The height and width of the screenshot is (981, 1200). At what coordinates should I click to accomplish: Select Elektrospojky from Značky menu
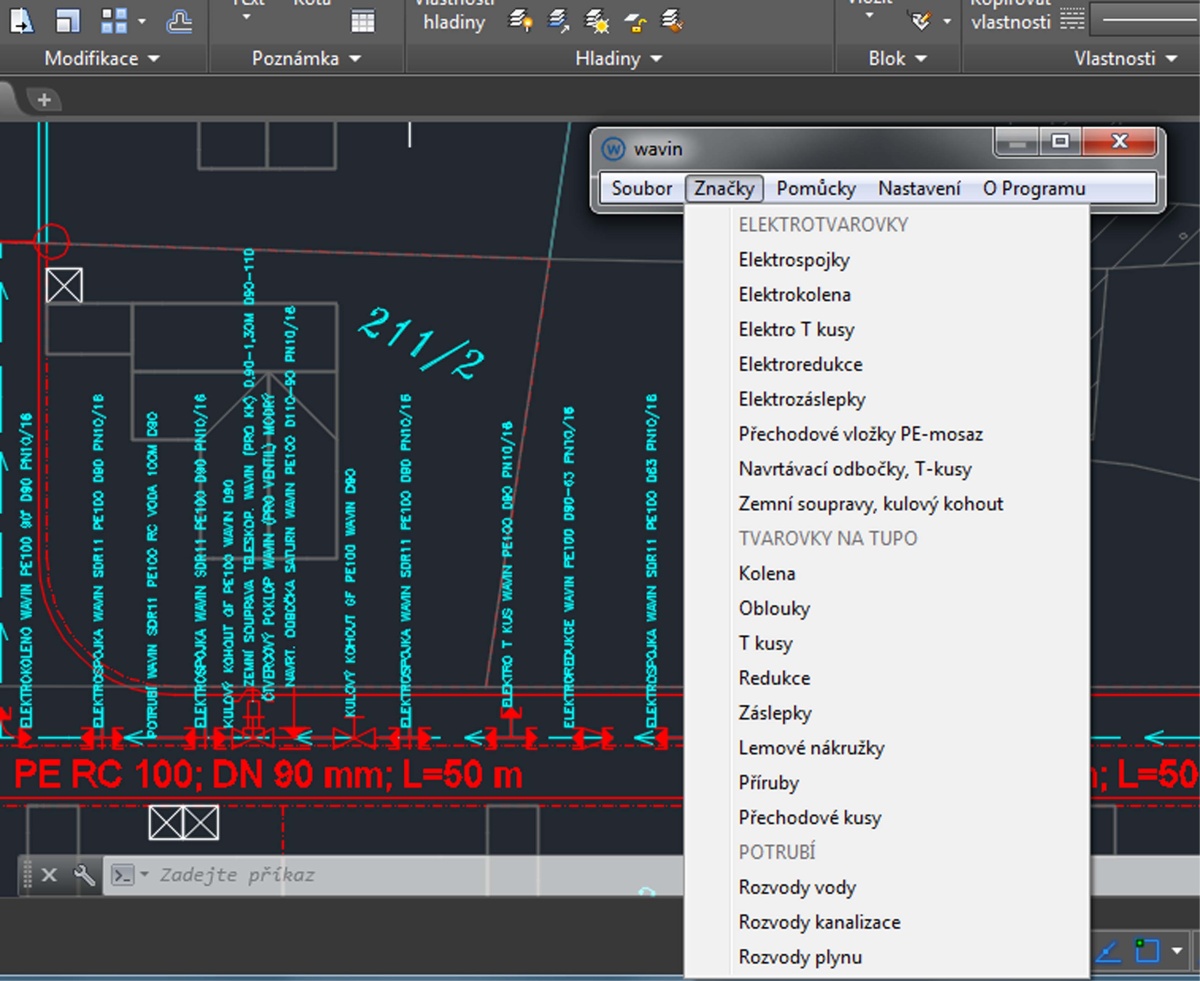tap(794, 260)
